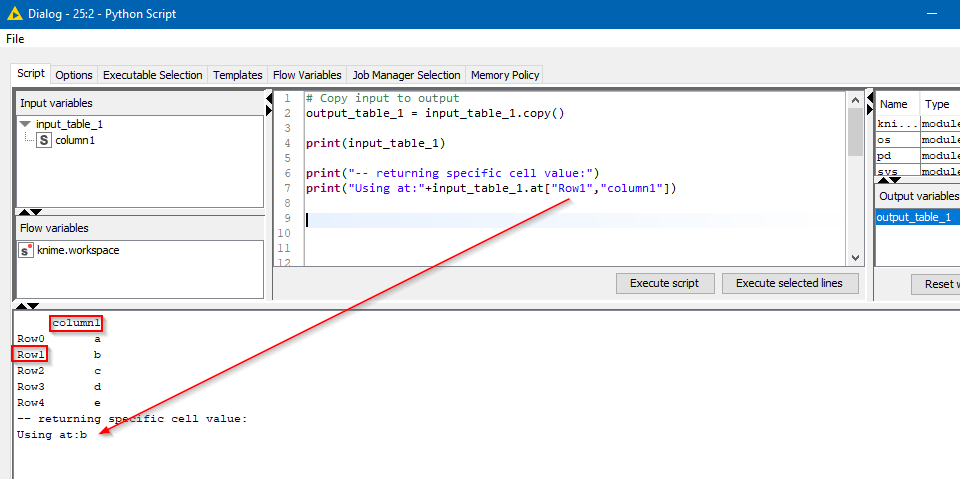The height and width of the screenshot is (479, 960).
Task: Click split-pane arrows above Output variables
Action: click(x=885, y=180)
